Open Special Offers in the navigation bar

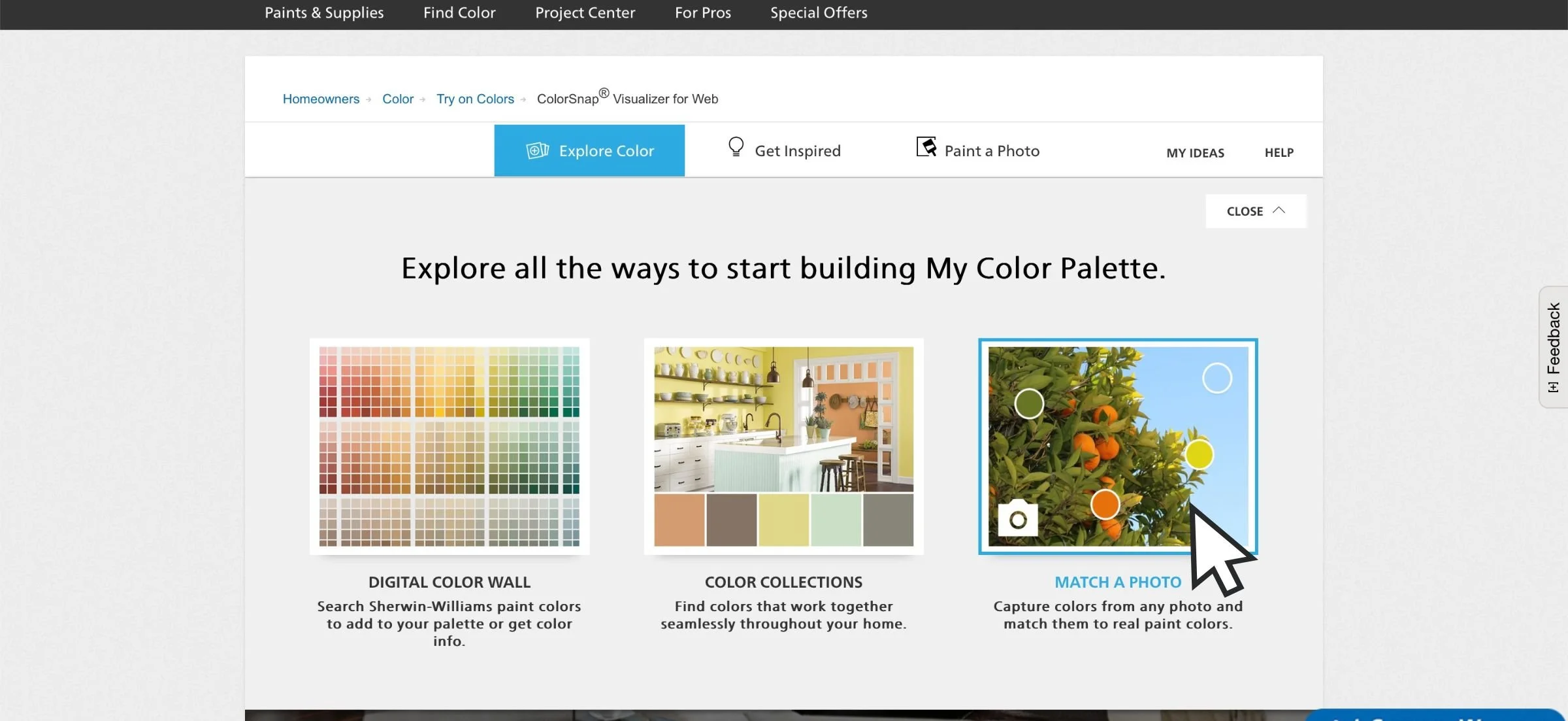pyautogui.click(x=818, y=12)
